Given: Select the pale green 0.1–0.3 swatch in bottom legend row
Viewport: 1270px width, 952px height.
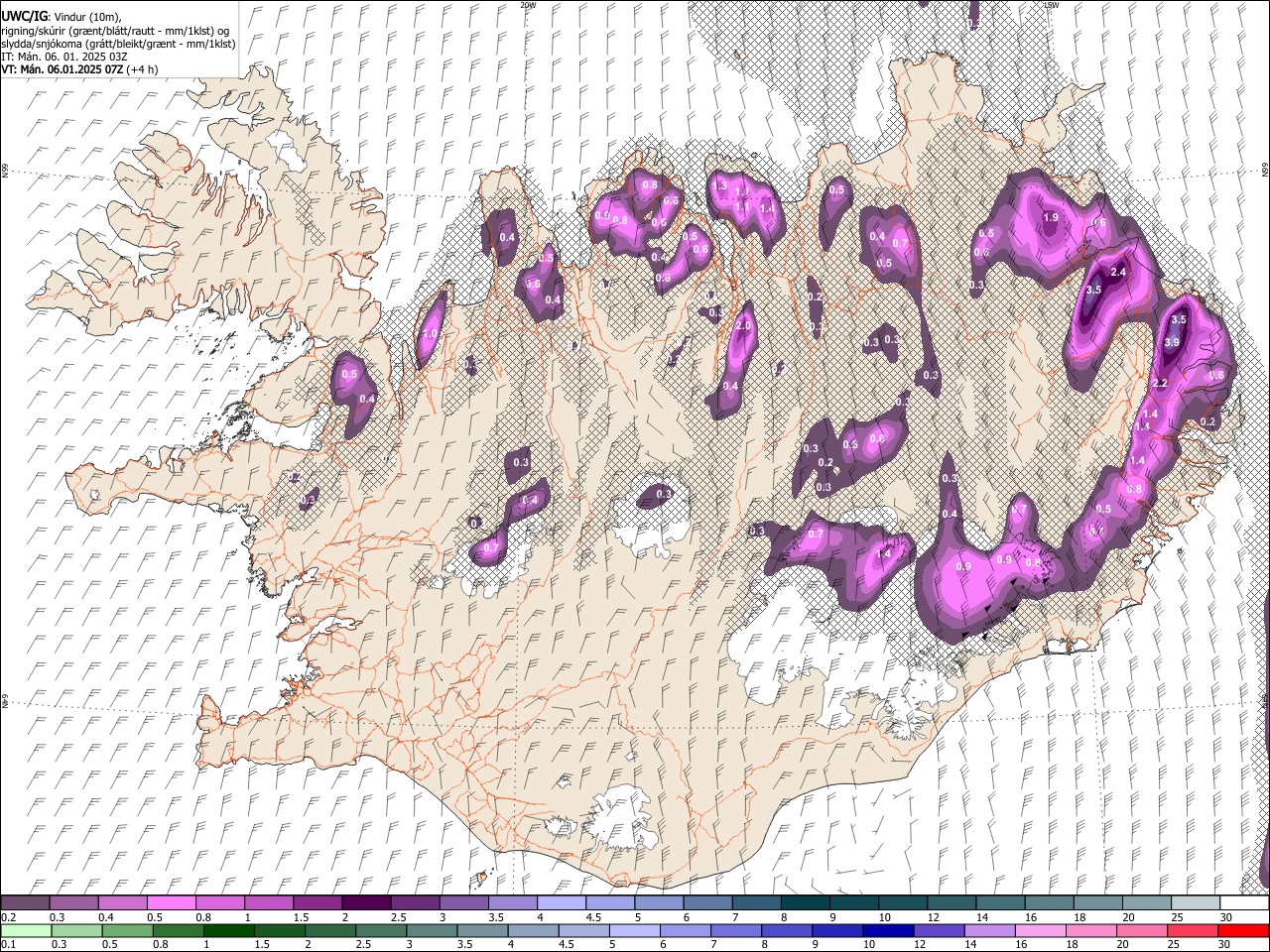Looking at the screenshot, I should pyautogui.click(x=25, y=930).
